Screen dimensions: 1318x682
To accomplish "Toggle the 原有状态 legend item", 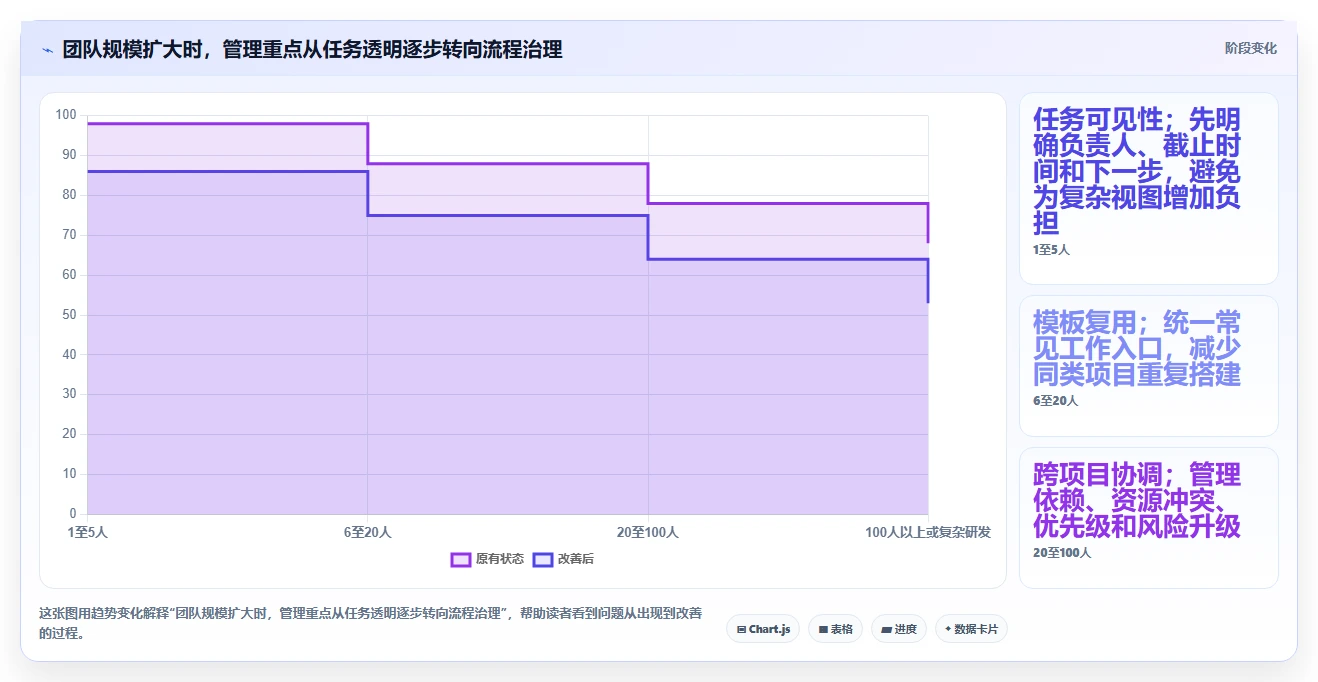I will pos(487,559).
